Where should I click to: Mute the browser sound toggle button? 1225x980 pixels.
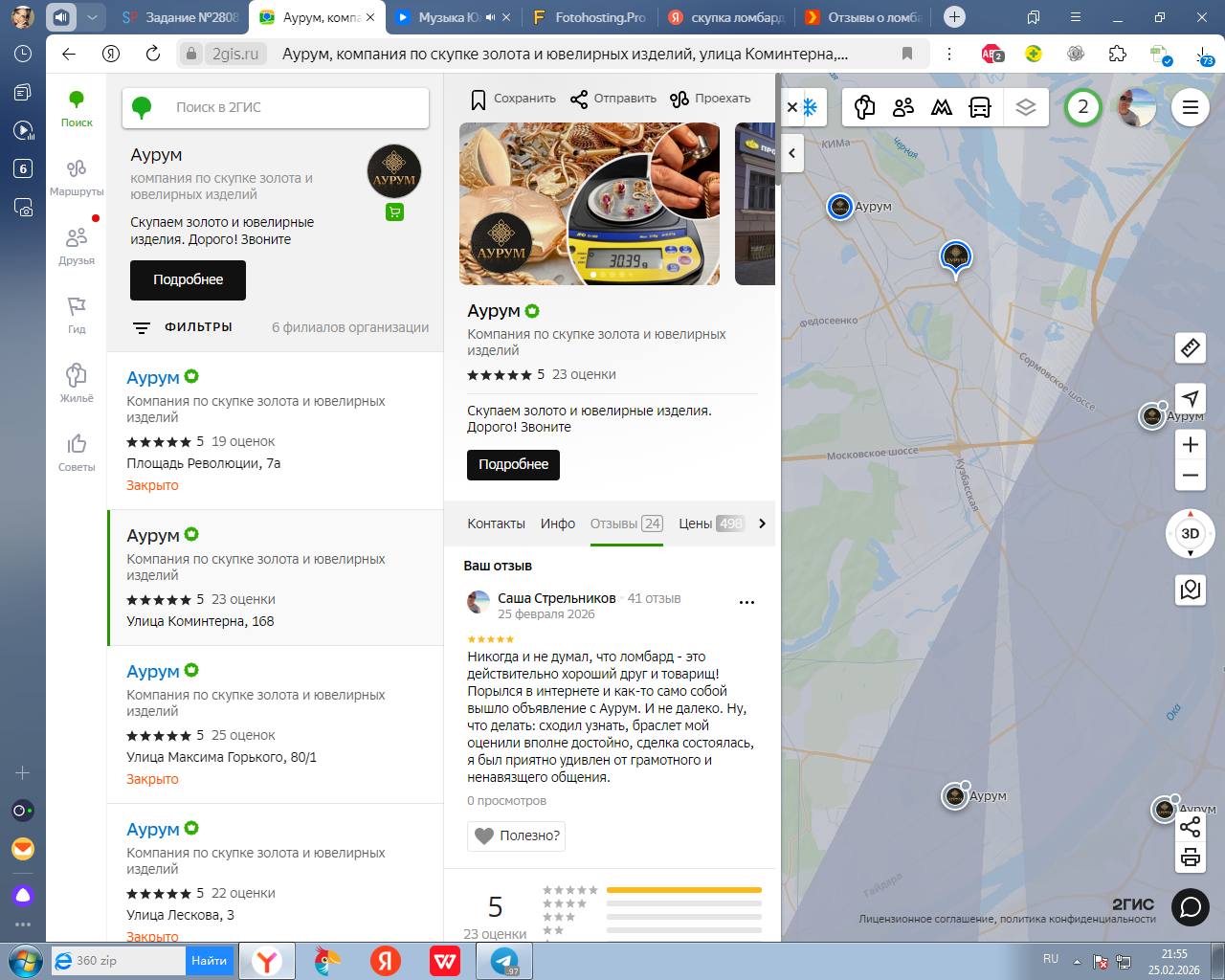61,17
